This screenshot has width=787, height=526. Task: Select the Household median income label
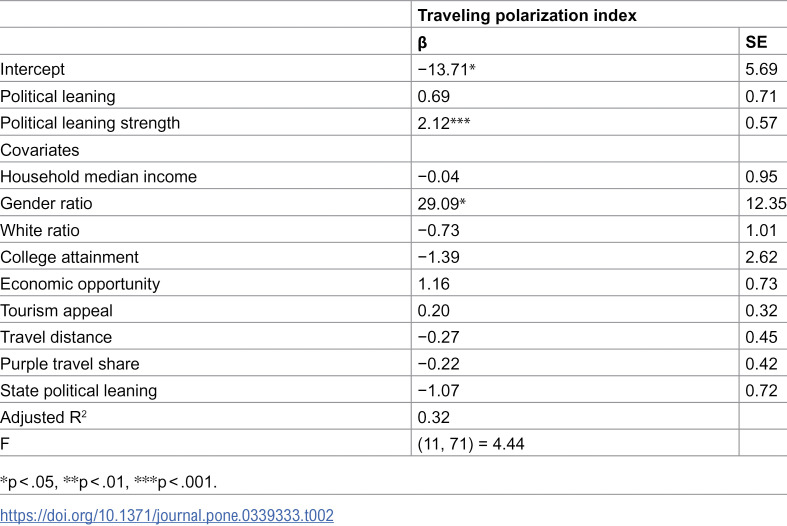(x=98, y=177)
